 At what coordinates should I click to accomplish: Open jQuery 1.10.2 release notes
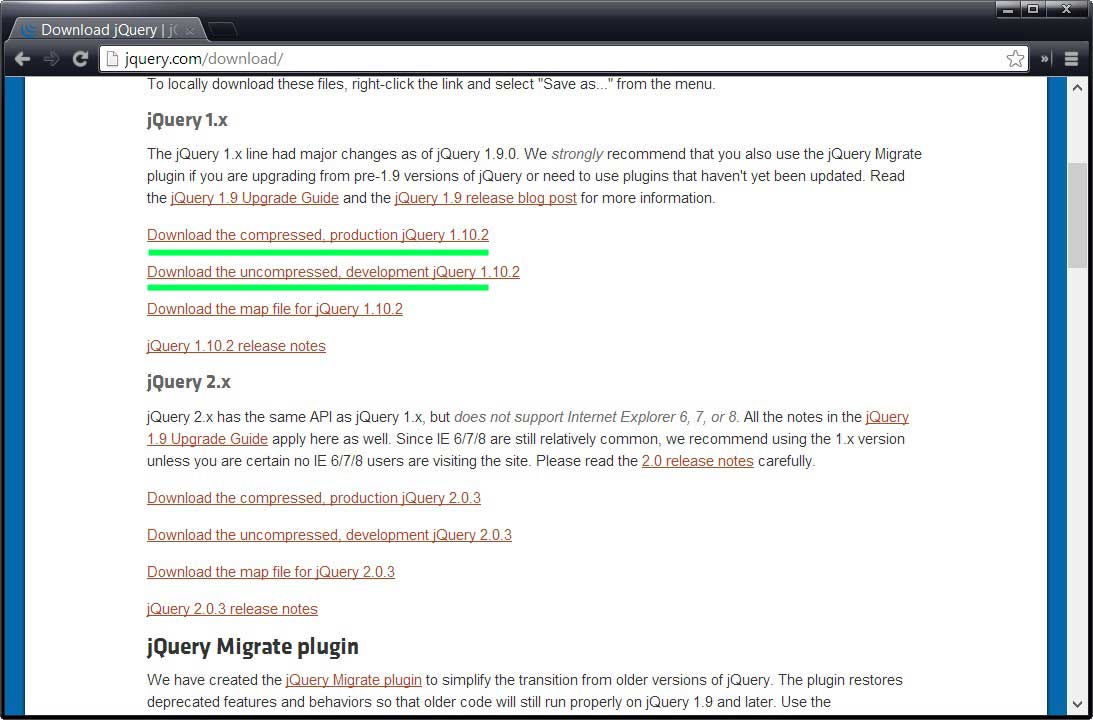point(236,346)
